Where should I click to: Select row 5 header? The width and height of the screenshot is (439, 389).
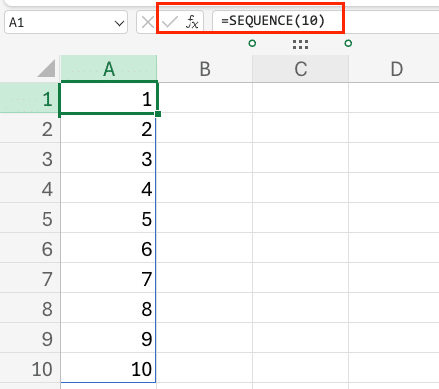[x=30, y=218]
